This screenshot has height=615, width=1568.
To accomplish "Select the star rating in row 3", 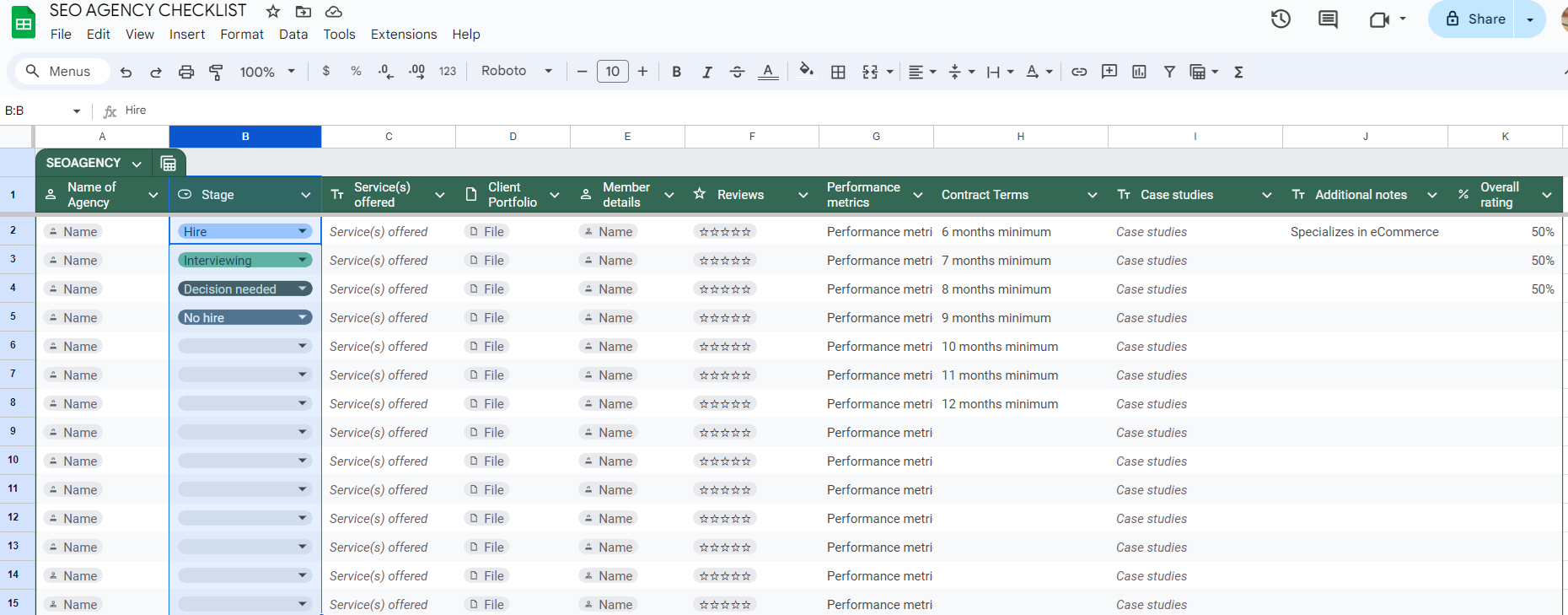I will point(724,260).
